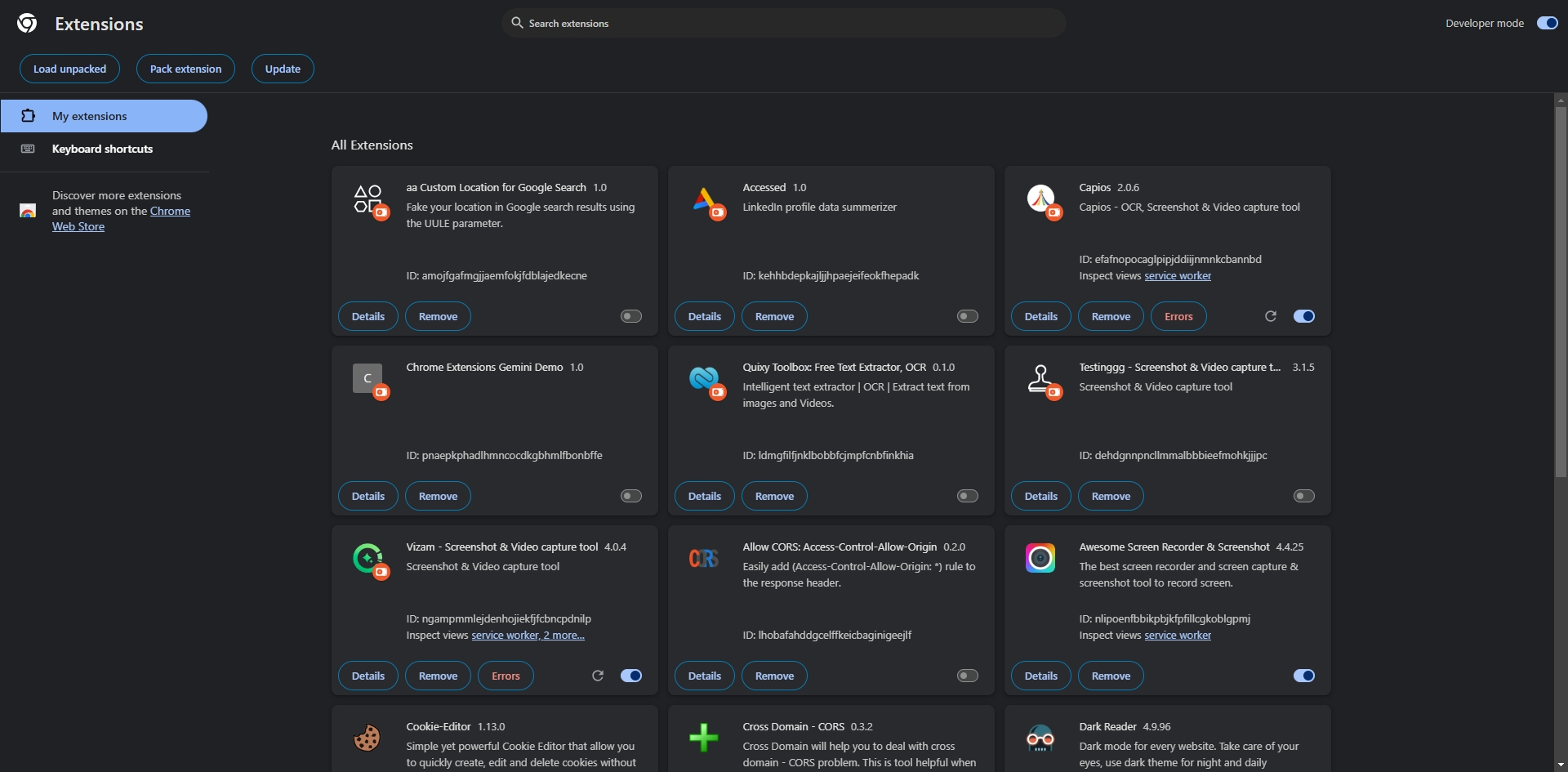Remove the Testinggg extension

point(1111,496)
